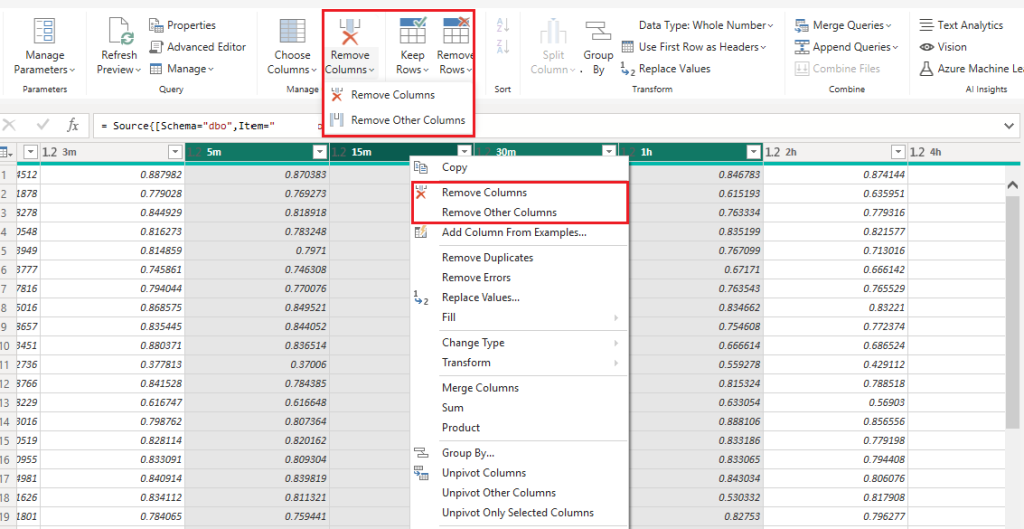The image size is (1024, 529).
Task: Open the Manage query dropdown
Action: (x=182, y=69)
